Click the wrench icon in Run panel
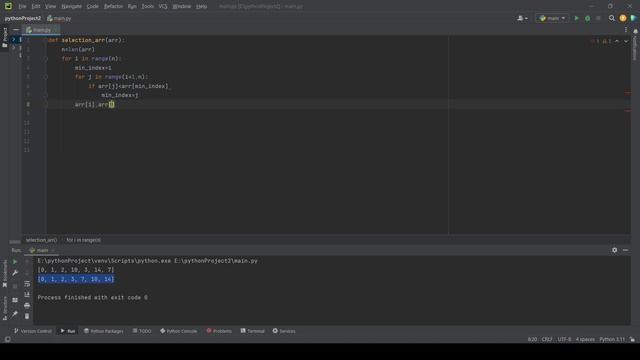Viewport: 640px width, 360px height. click(x=15, y=273)
